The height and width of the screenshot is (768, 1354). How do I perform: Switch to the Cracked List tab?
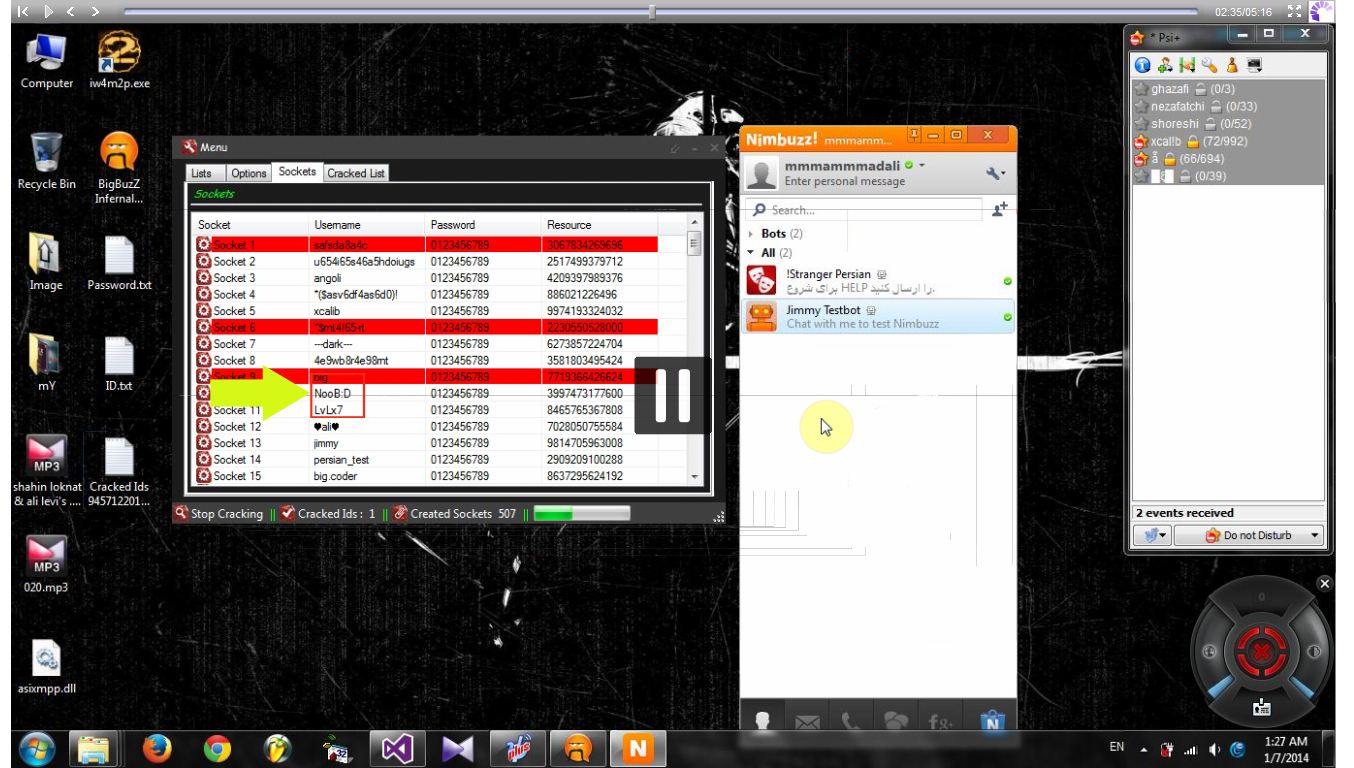(x=356, y=173)
